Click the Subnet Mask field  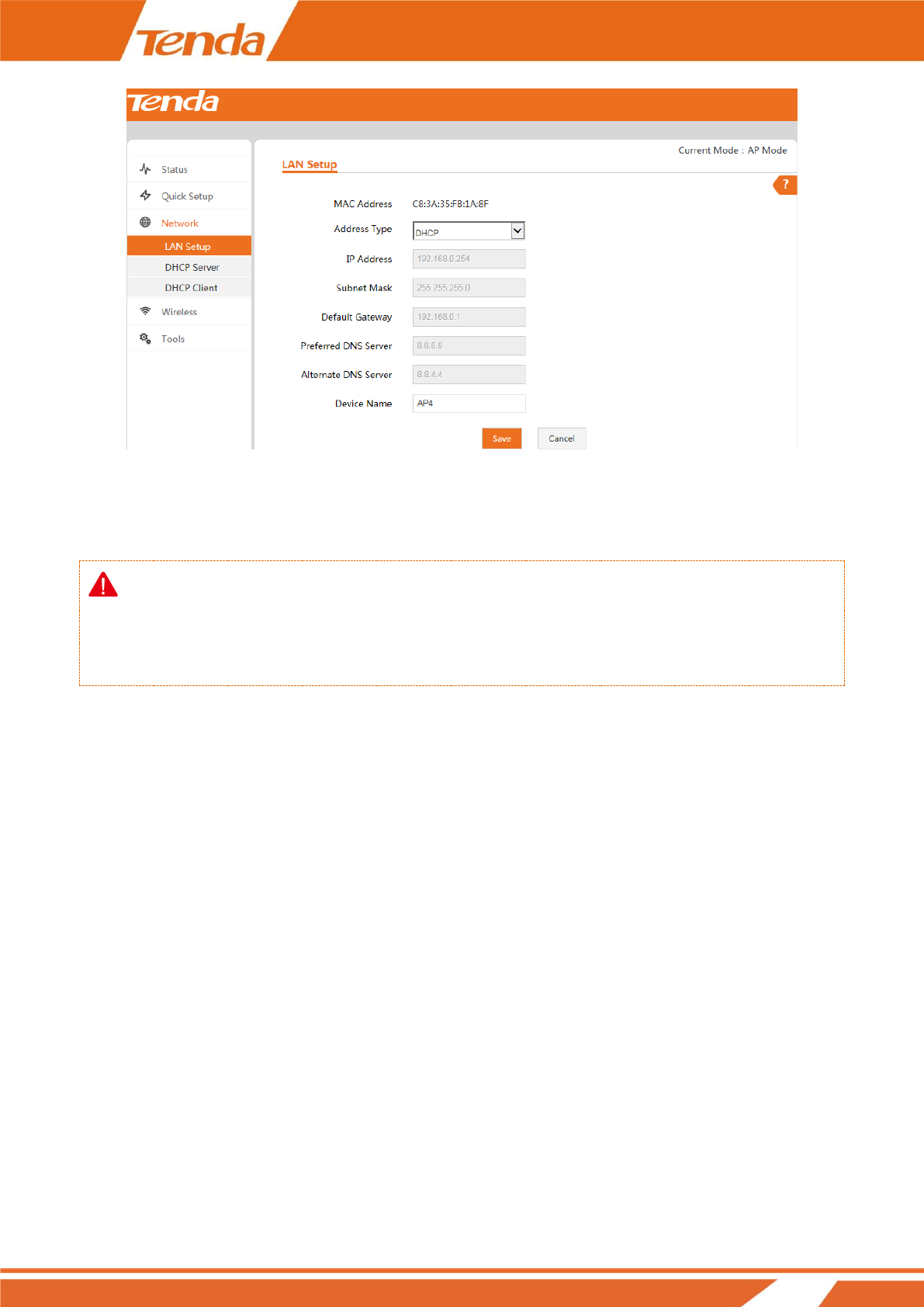[469, 287]
